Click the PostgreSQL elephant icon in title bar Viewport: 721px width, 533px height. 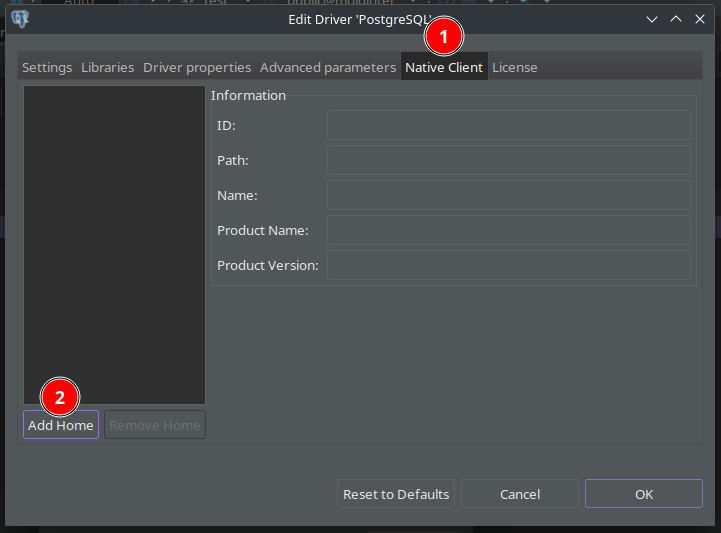coord(20,19)
